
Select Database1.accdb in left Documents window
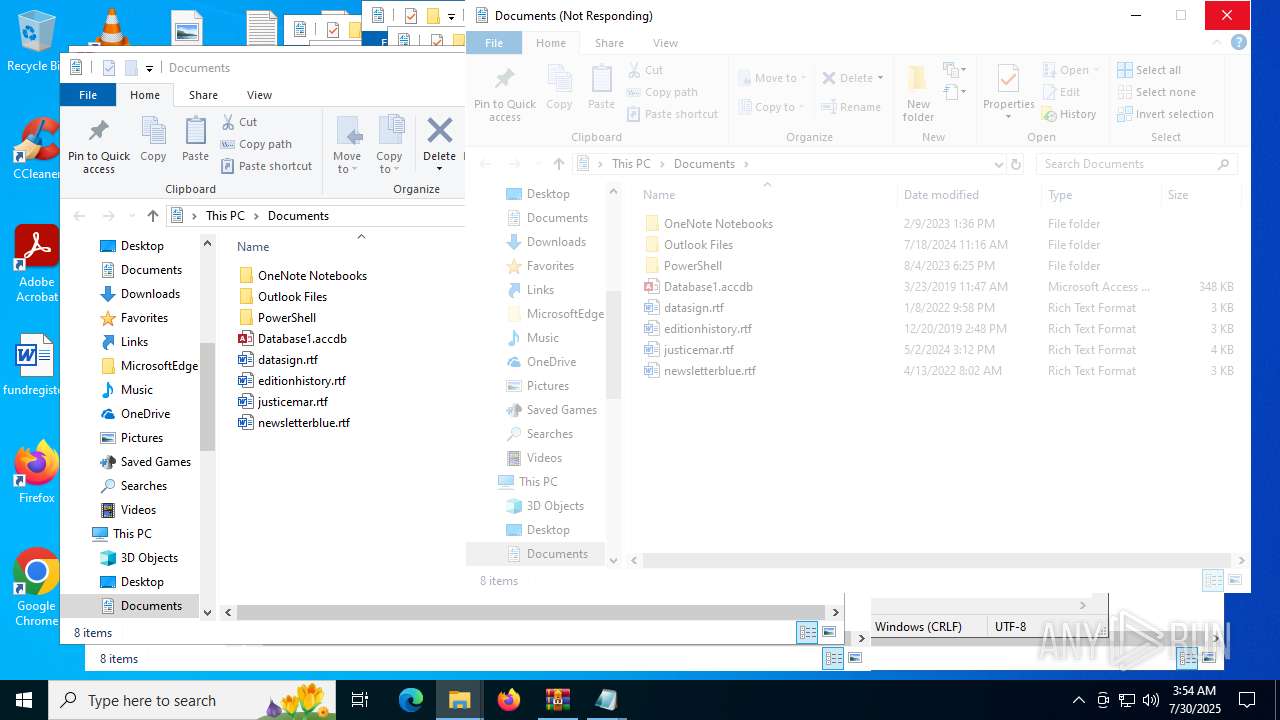point(292,338)
